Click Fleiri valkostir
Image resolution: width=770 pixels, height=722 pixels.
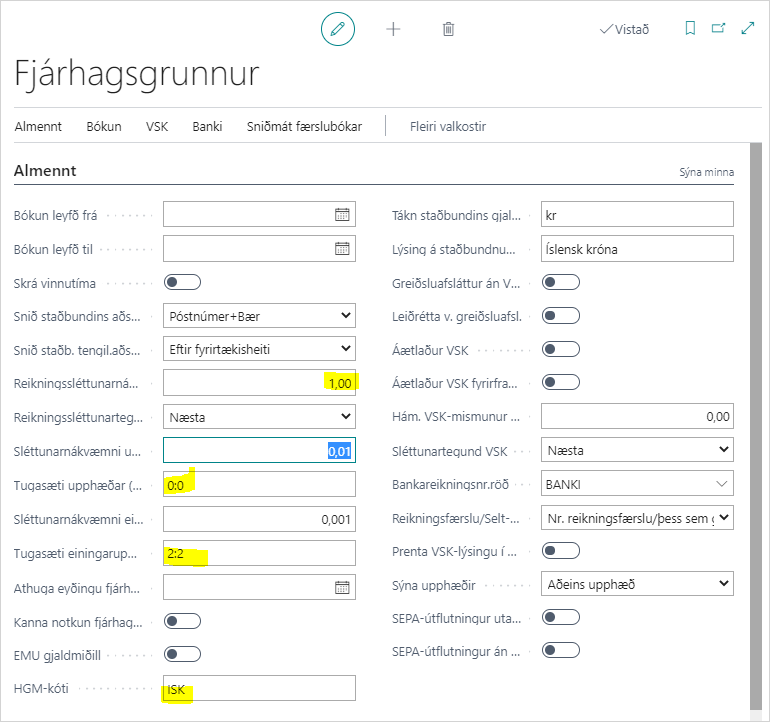click(x=448, y=127)
